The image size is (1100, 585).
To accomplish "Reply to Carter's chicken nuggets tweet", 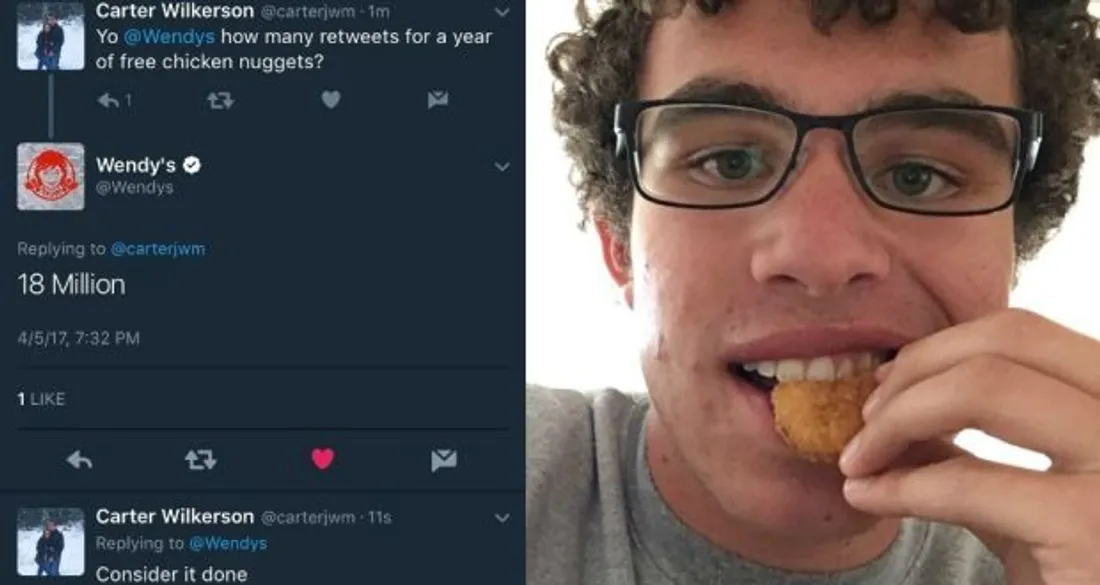I will [x=108, y=101].
